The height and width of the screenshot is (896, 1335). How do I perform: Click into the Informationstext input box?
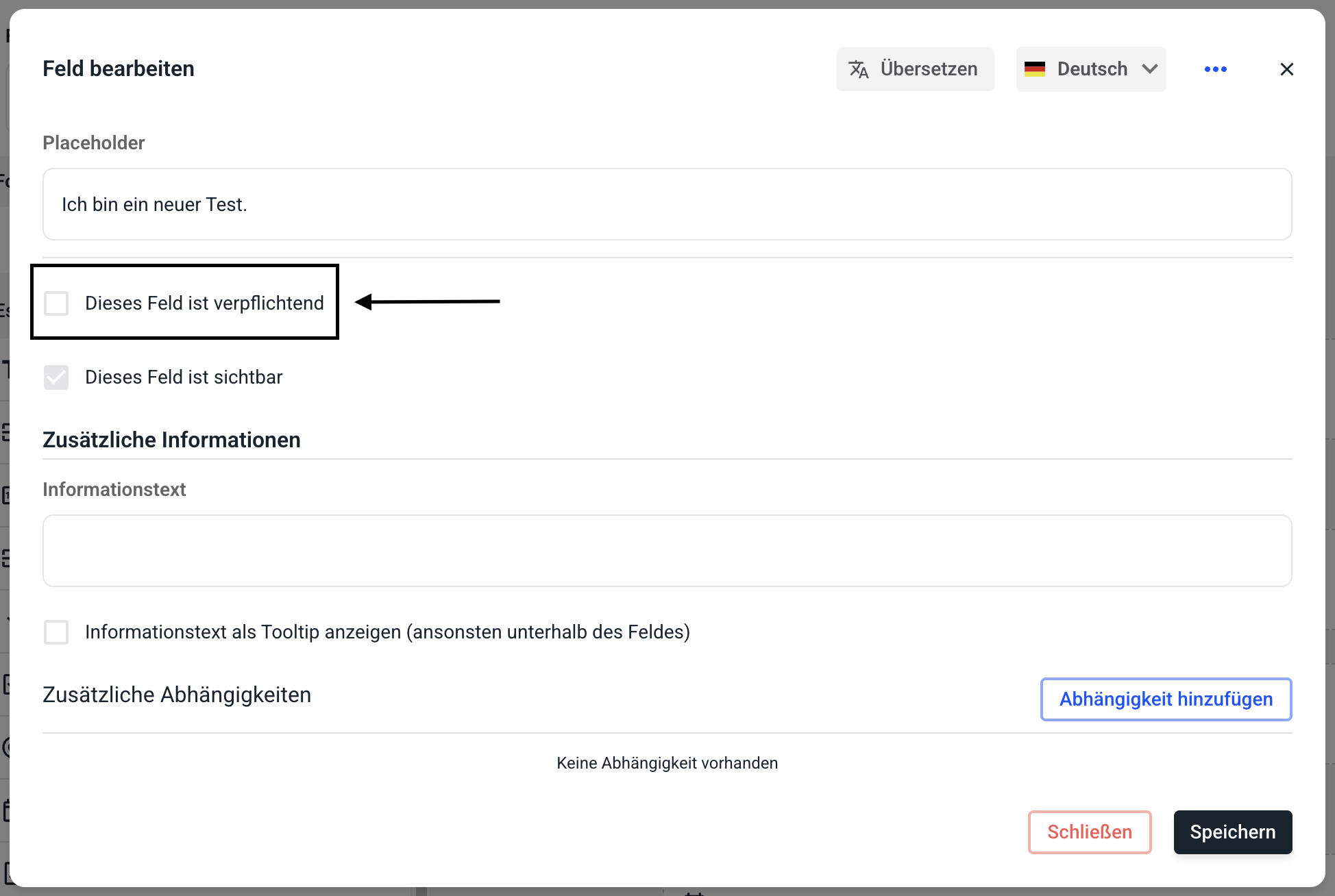(667, 551)
